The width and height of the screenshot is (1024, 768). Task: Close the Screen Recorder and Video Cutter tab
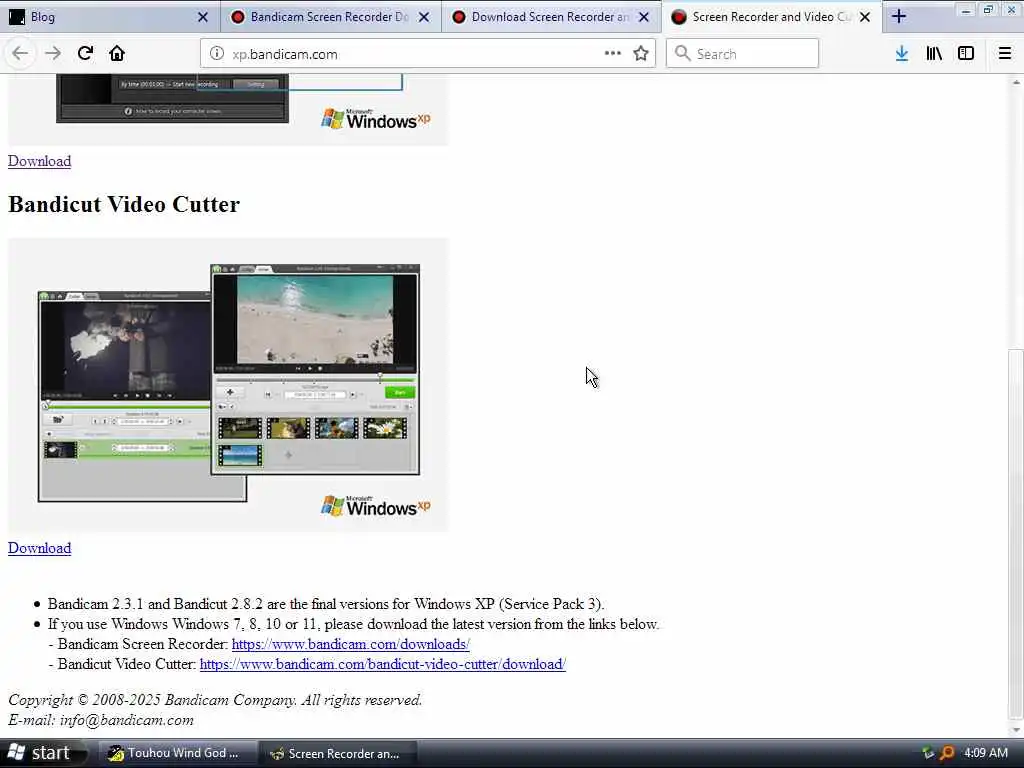pyautogui.click(x=865, y=17)
